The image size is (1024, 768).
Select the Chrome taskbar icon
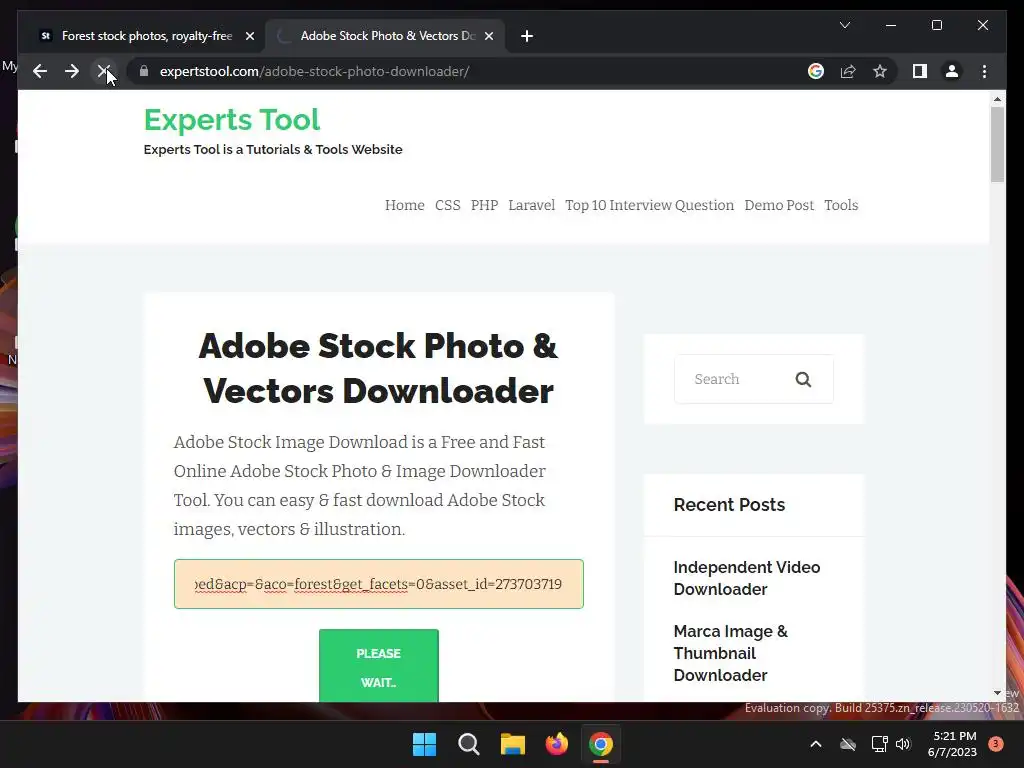point(601,744)
